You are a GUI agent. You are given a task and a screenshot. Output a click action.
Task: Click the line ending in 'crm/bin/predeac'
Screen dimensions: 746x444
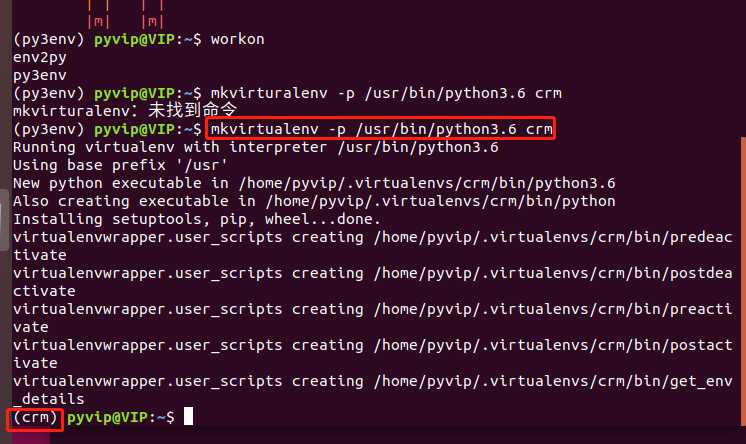pyautogui.click(x=373, y=237)
